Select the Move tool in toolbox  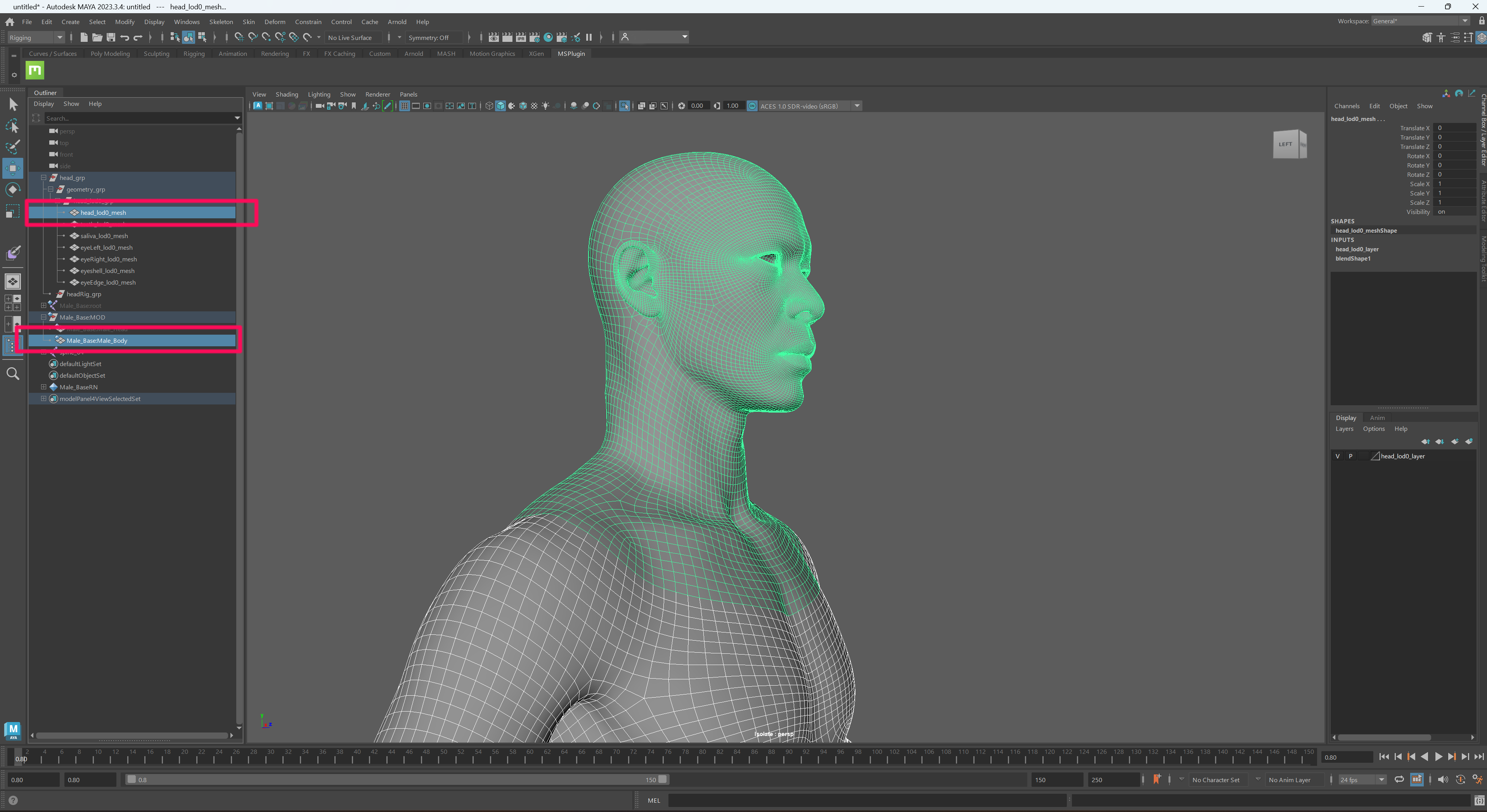pos(13,168)
